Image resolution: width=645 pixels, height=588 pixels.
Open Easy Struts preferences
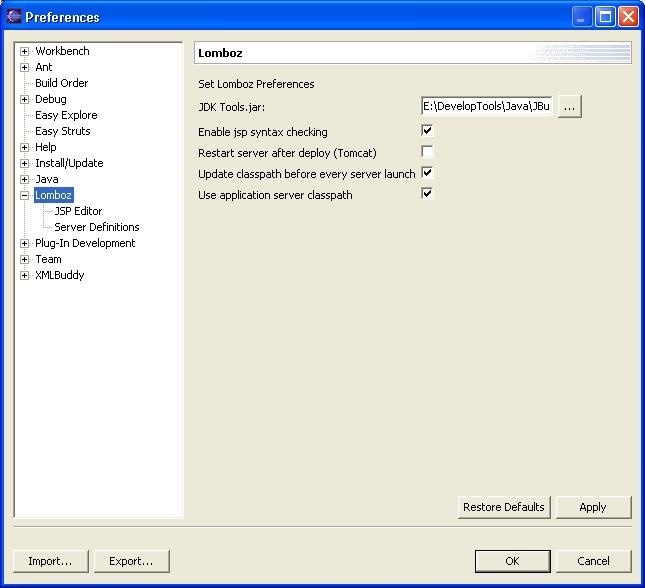click(63, 131)
